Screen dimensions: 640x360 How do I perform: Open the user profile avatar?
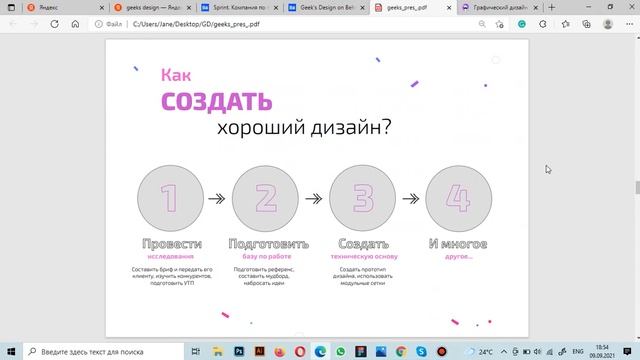point(608,24)
